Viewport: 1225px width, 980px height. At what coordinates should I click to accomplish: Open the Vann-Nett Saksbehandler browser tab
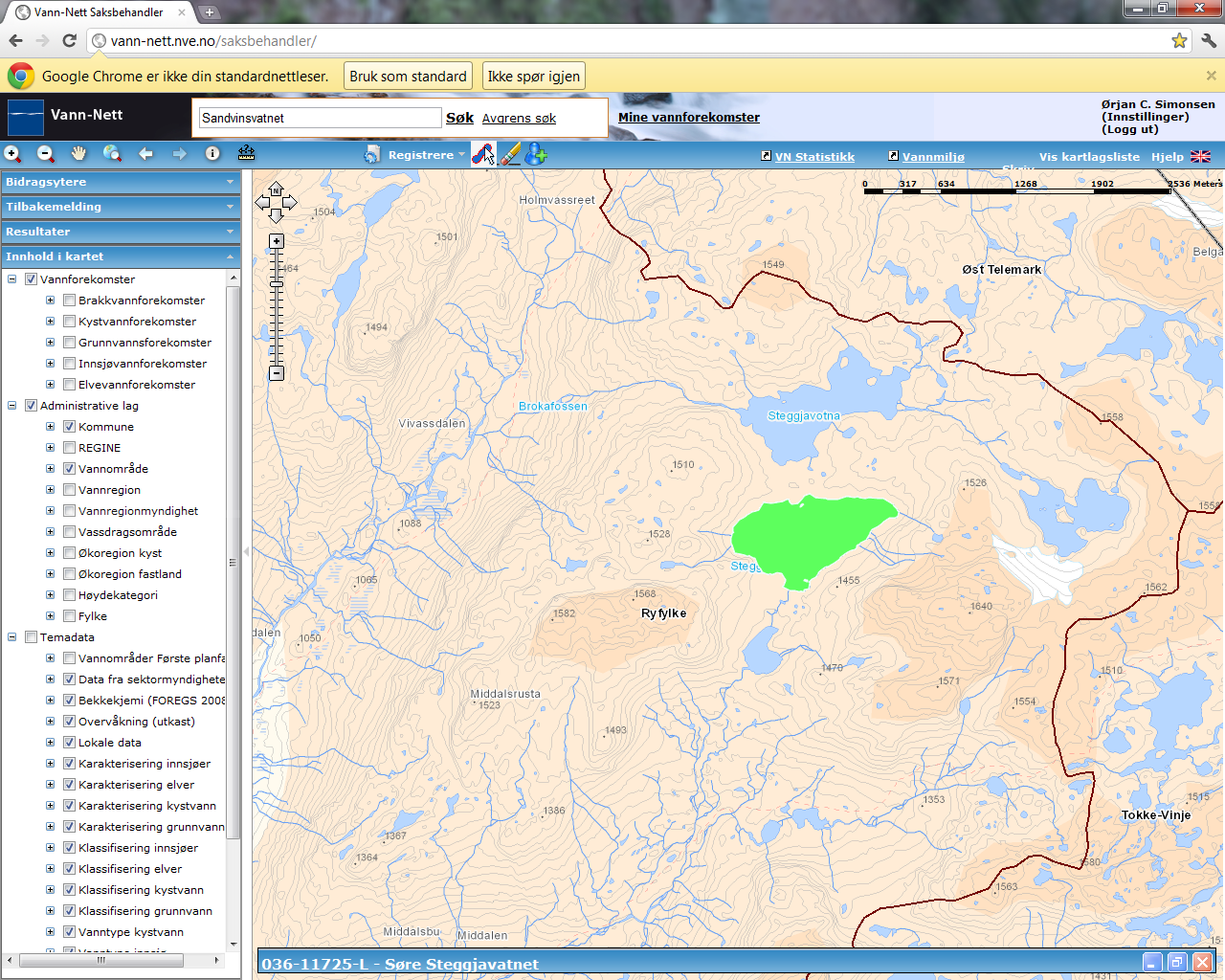point(100,12)
